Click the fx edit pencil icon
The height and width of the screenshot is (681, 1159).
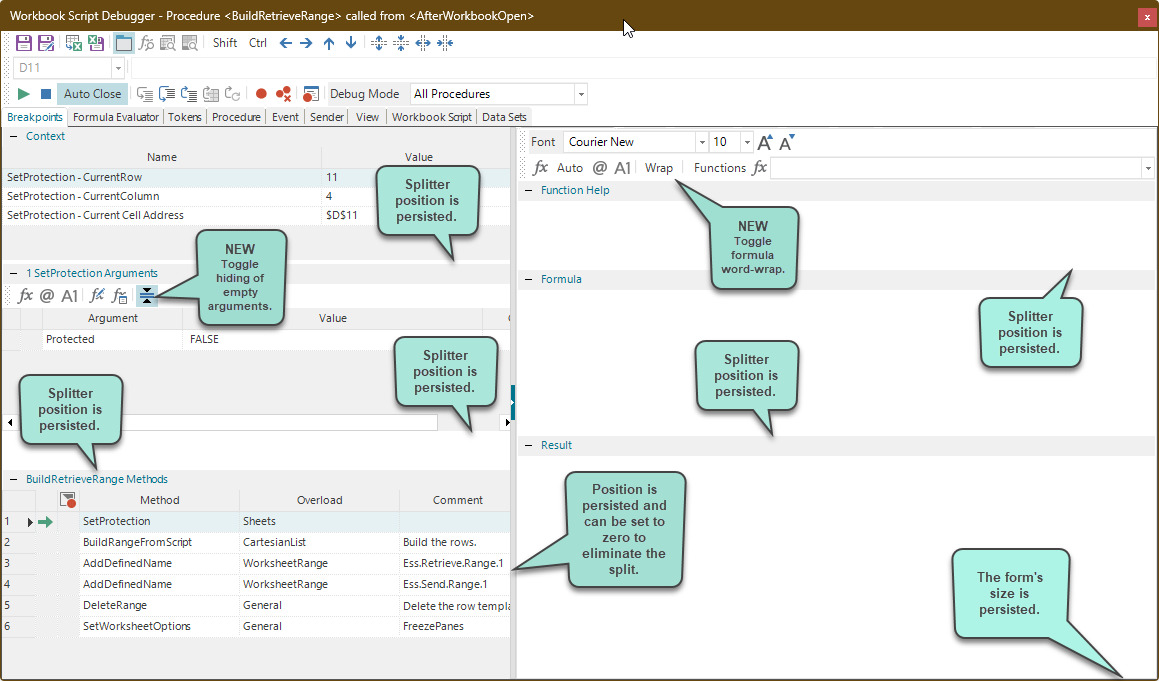click(x=97, y=296)
